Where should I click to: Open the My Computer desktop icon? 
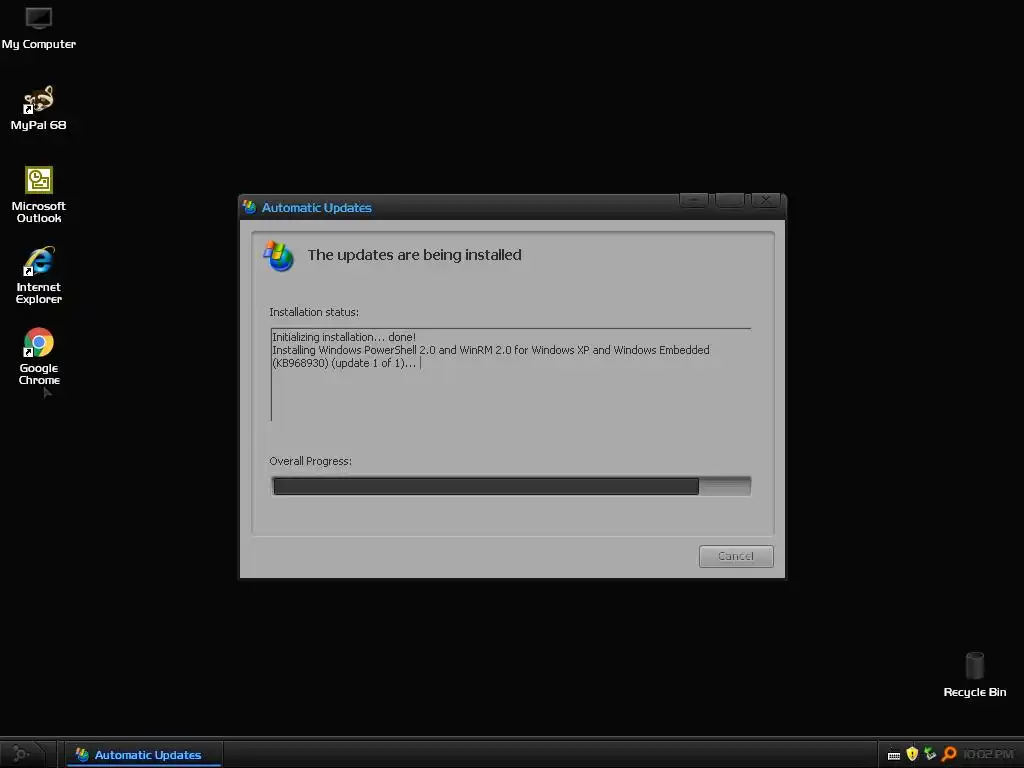tap(39, 27)
